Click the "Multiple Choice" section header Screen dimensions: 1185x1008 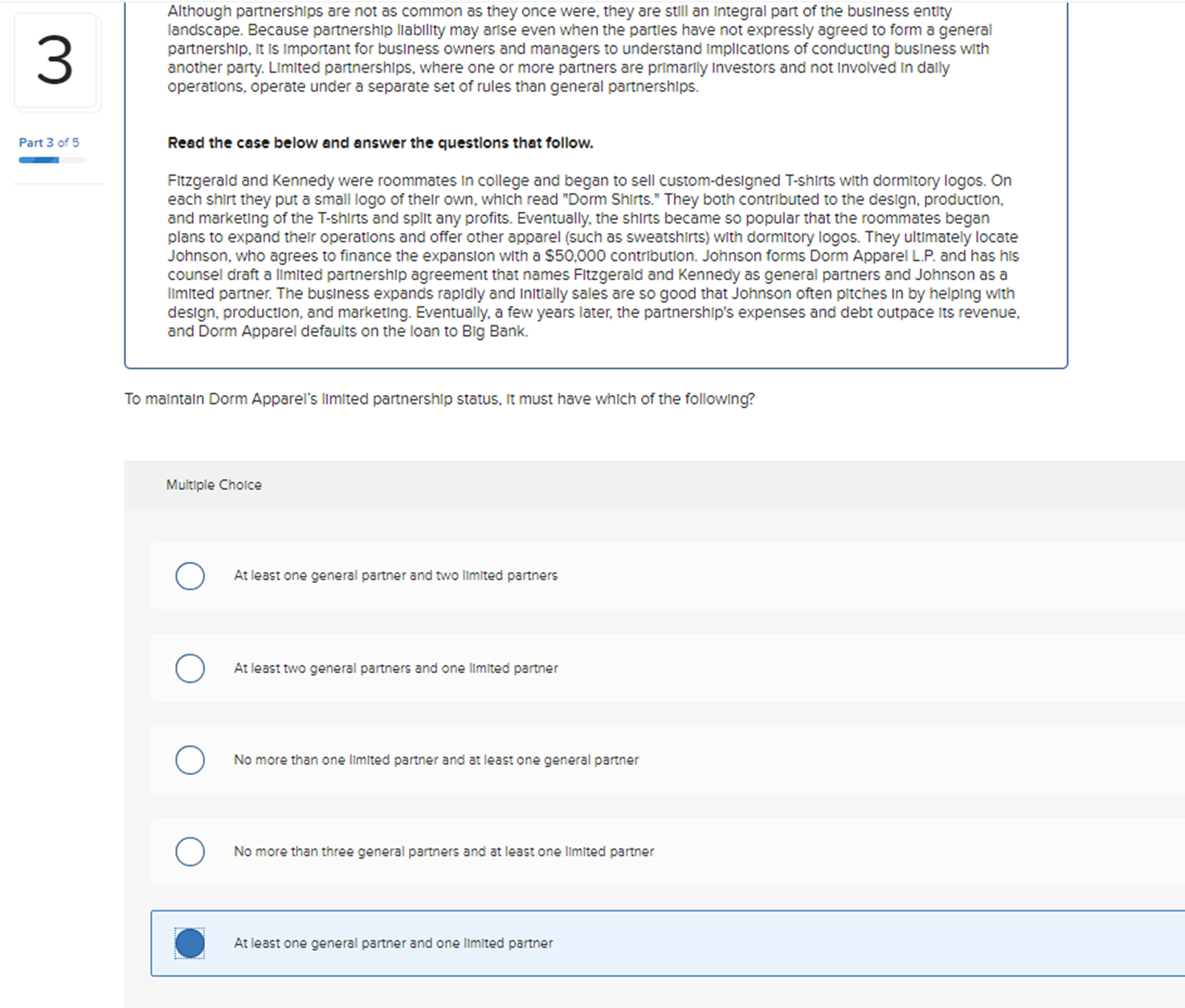coord(214,484)
